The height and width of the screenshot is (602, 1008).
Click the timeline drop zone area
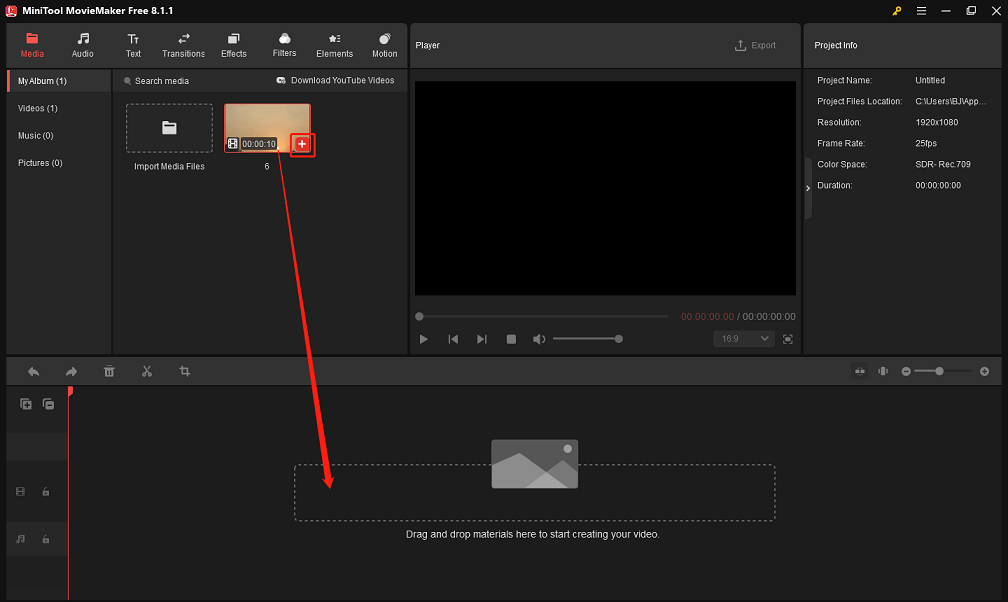coord(534,492)
